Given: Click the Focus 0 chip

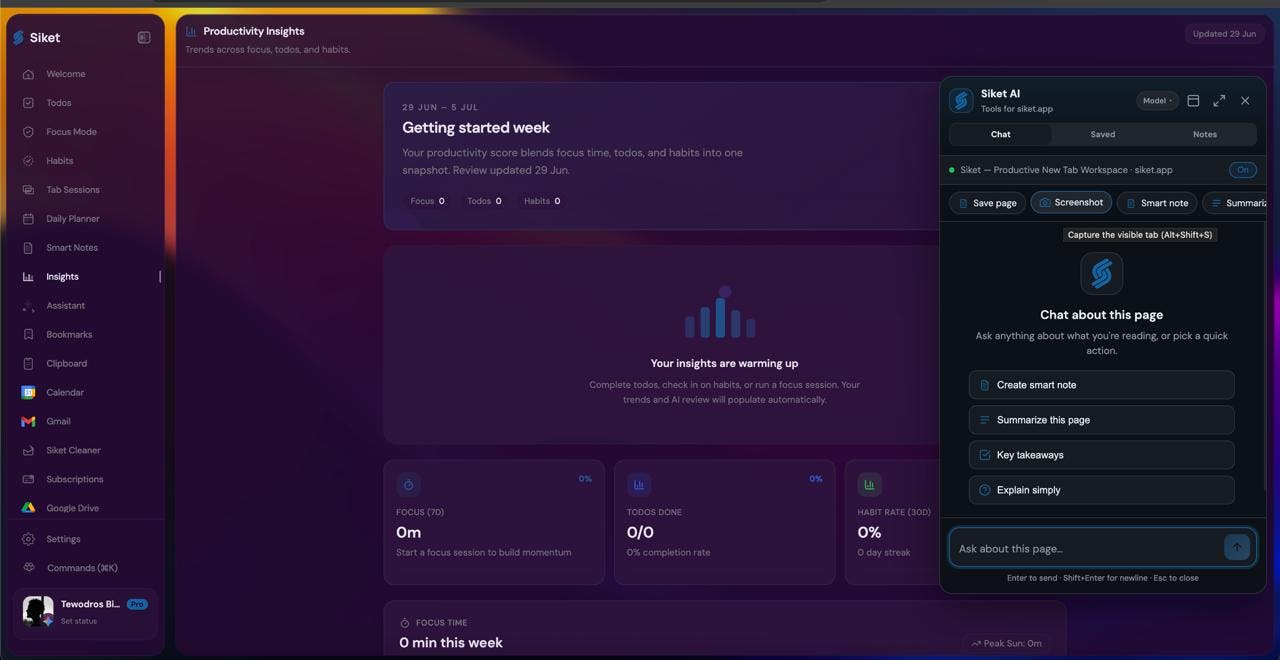Looking at the screenshot, I should tap(427, 201).
